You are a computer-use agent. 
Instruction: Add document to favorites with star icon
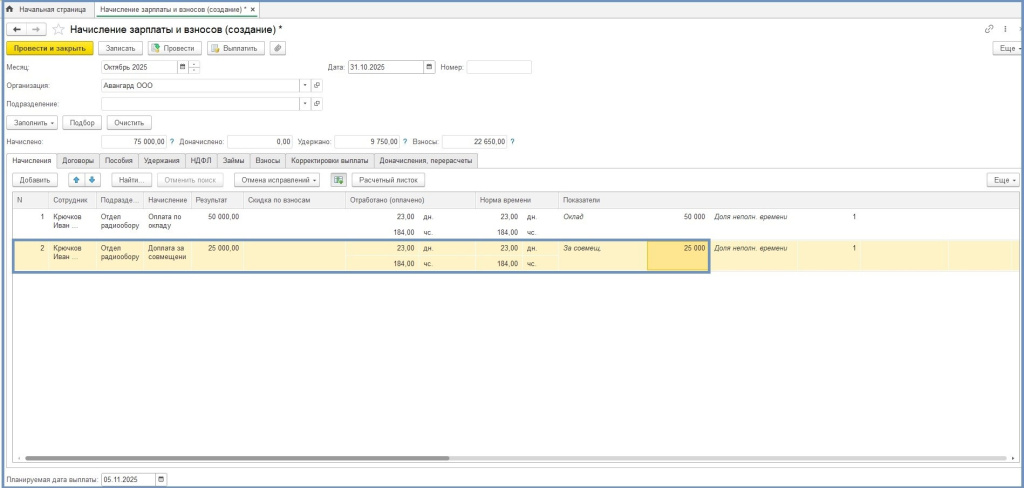59,29
